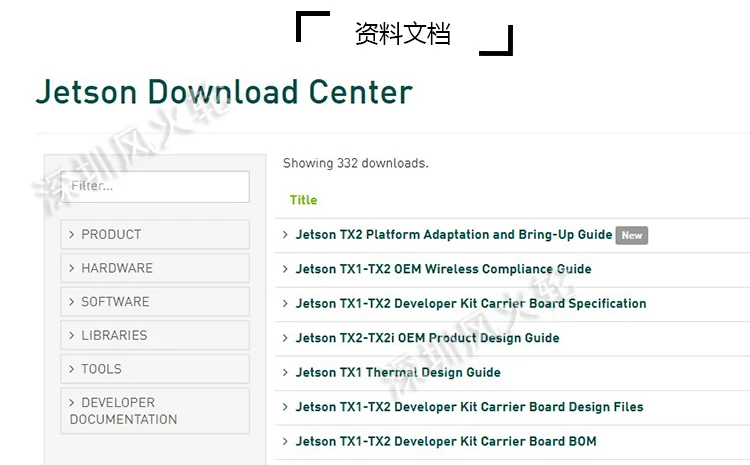This screenshot has height=465, width=750.
Task: Expand the HARDWARE filter category
Action: tap(155, 268)
